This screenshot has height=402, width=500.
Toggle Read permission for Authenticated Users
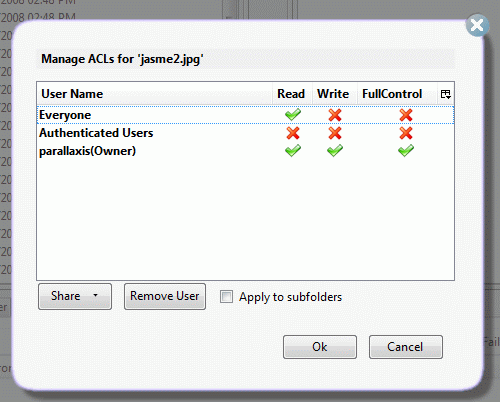point(293,133)
